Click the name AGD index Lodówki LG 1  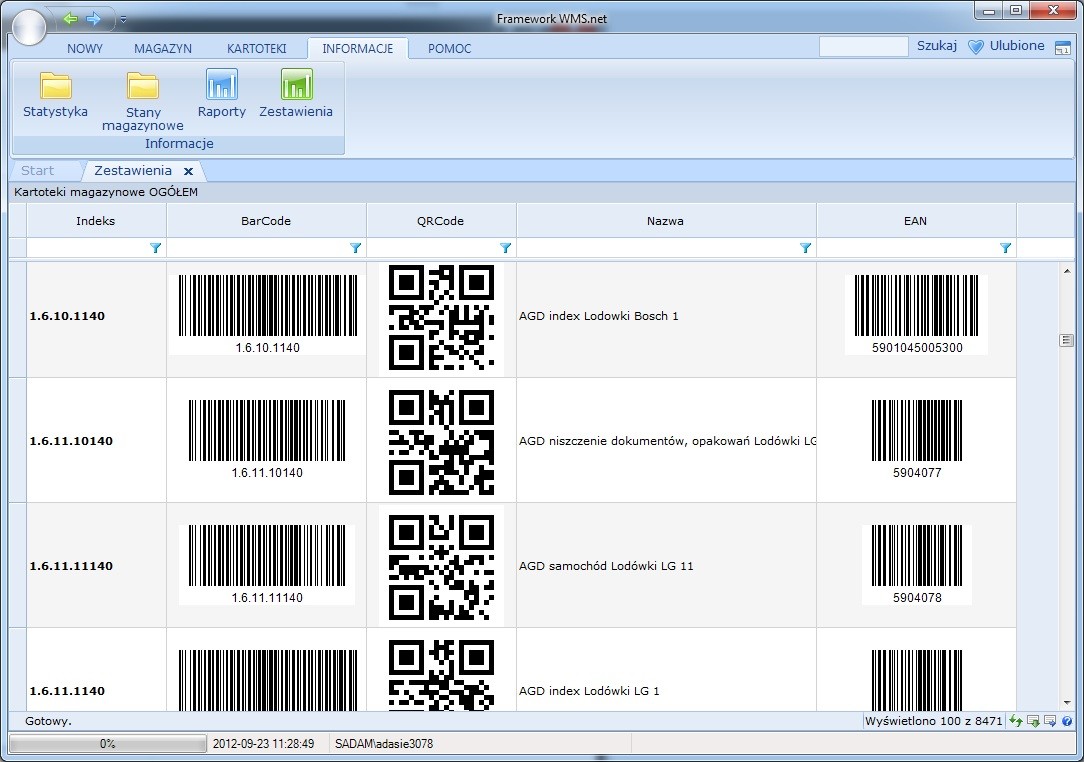click(589, 691)
